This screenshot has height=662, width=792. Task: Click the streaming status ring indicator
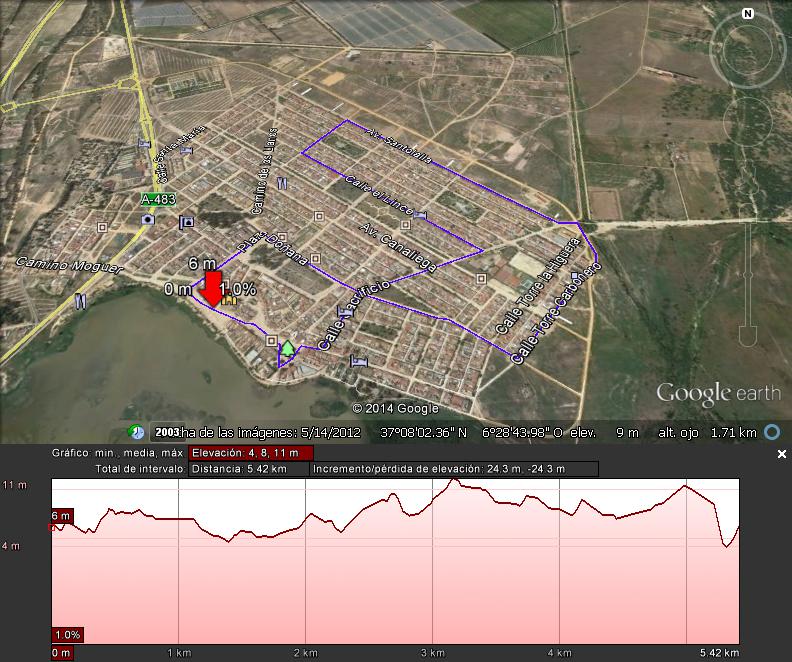coord(772,432)
